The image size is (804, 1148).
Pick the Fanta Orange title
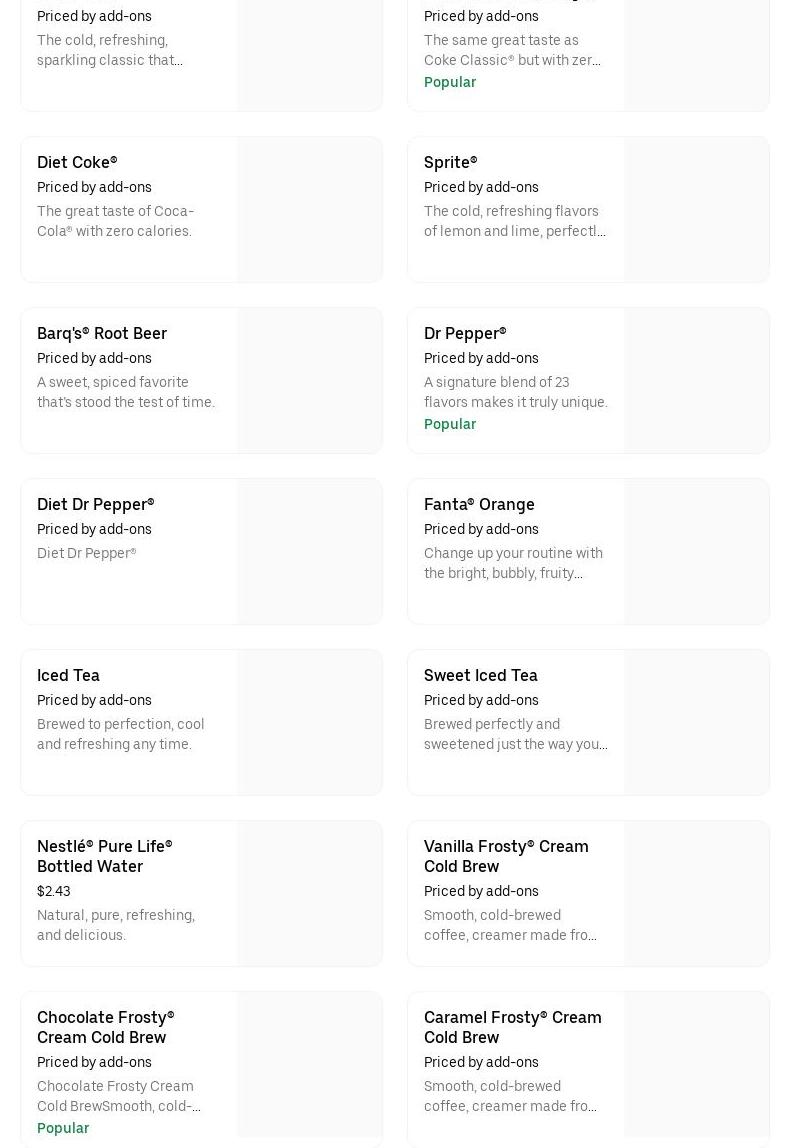point(479,504)
